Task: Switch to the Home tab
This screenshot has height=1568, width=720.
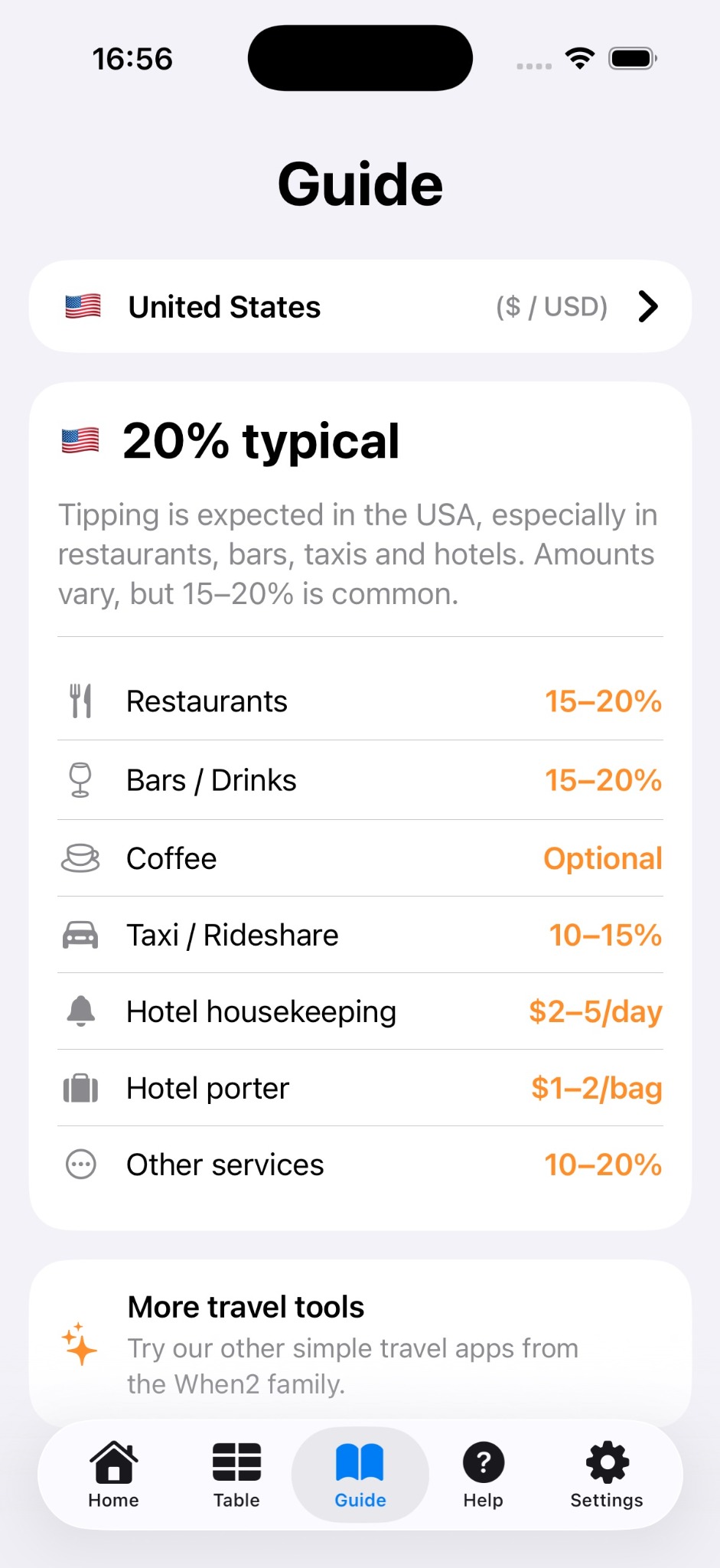Action: point(113,1475)
